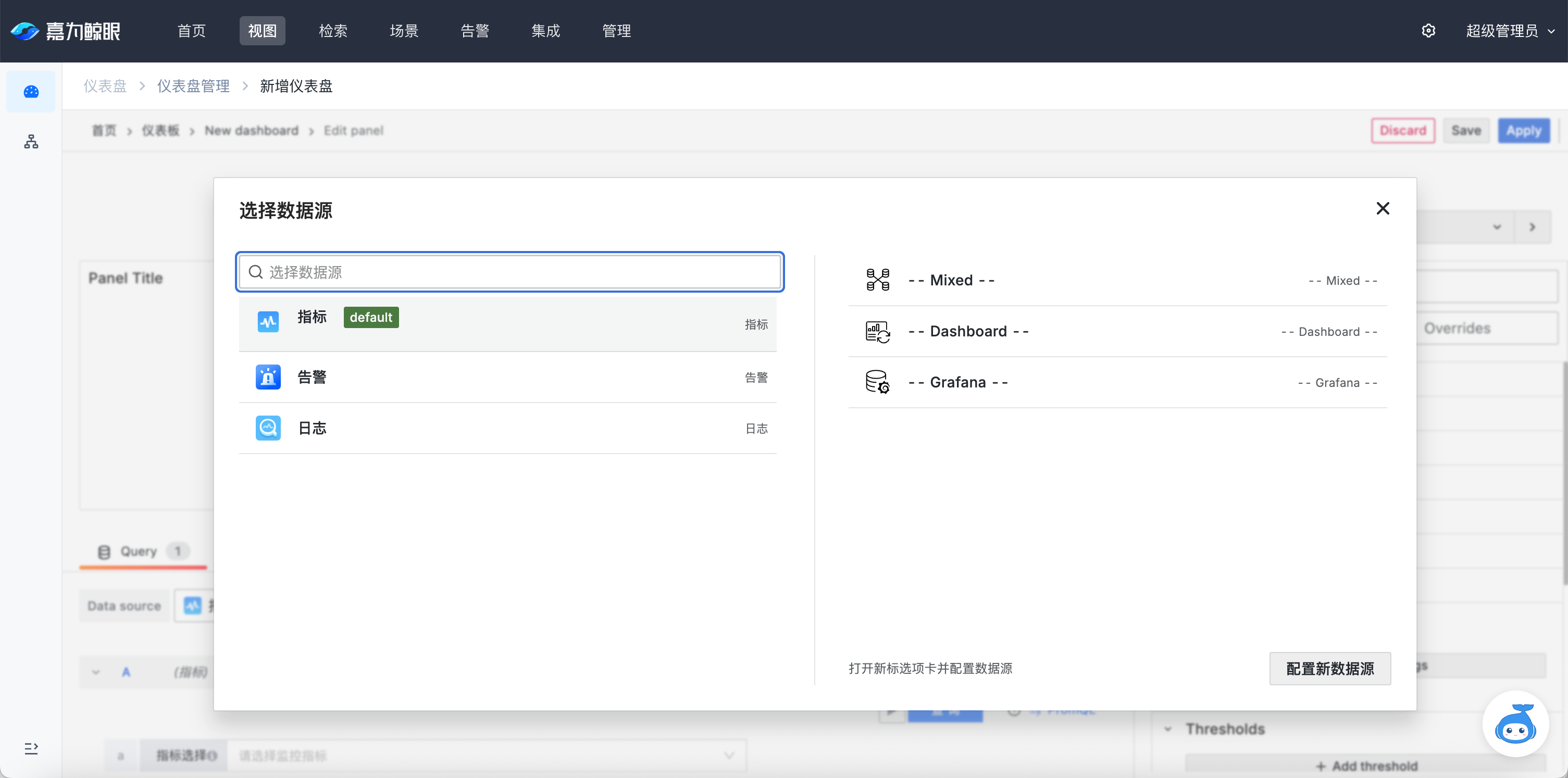Viewport: 1568px width, 778px height.
Task: Choose the Dashboard datasource icon
Action: [877, 332]
